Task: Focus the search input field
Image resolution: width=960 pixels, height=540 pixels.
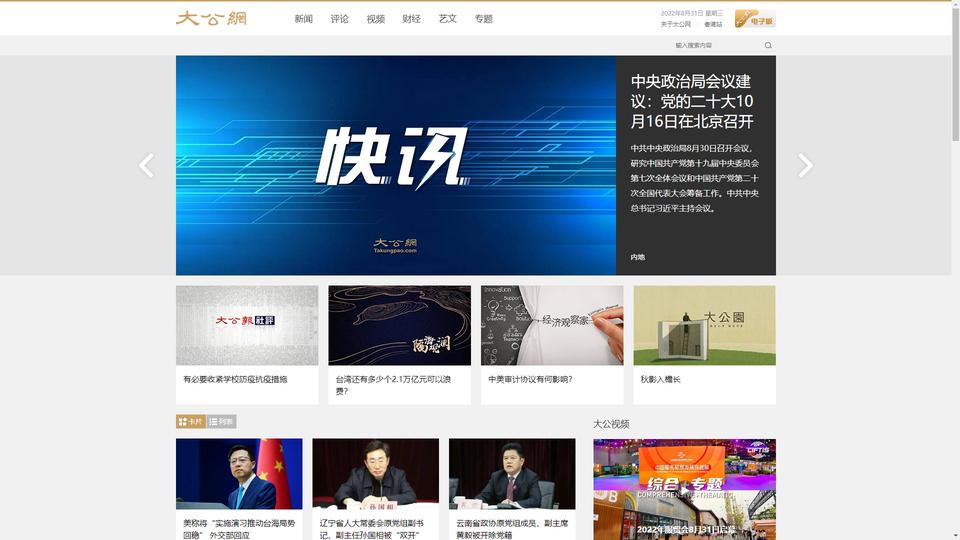Action: pos(715,45)
